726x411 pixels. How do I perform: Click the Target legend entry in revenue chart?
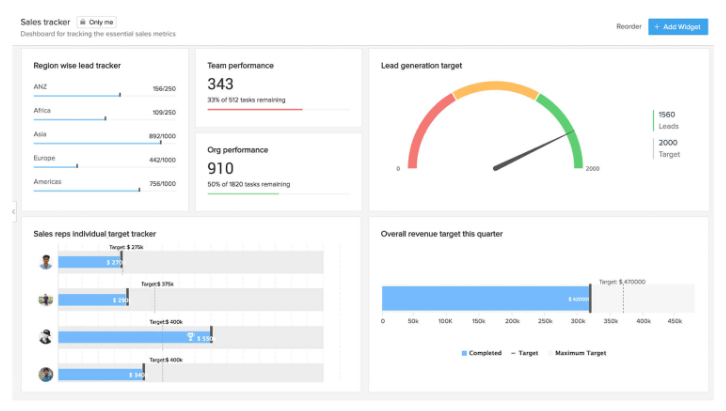click(525, 353)
